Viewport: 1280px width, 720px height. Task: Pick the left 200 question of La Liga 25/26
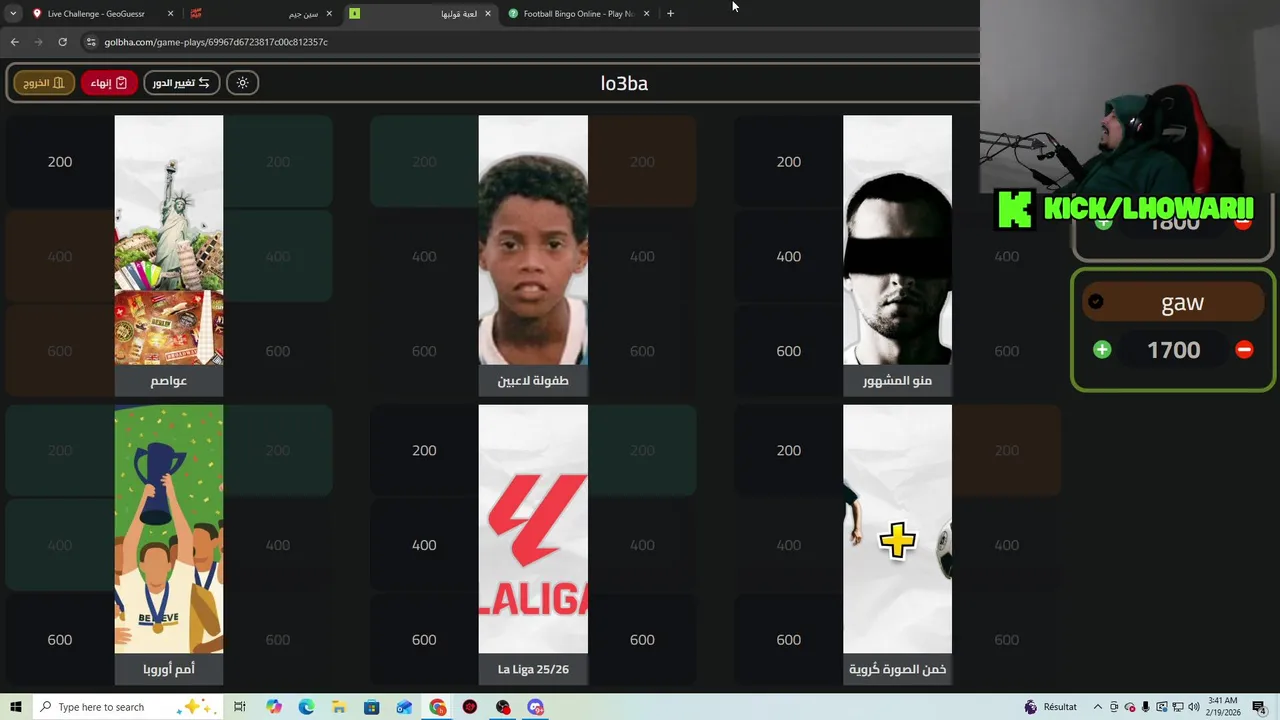[x=424, y=451]
